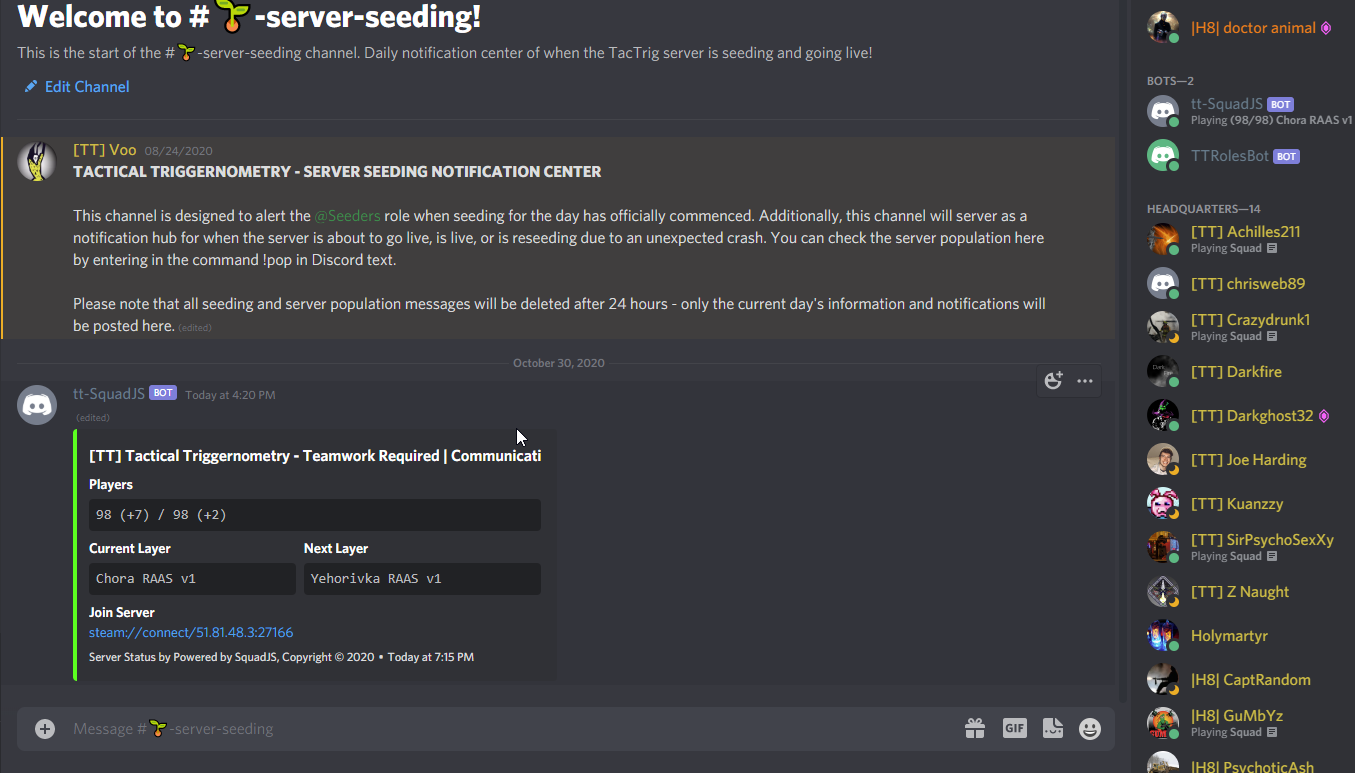The height and width of the screenshot is (773, 1355).
Task: Select |H8| CaptRandom in member list
Action: [x=1247, y=680]
